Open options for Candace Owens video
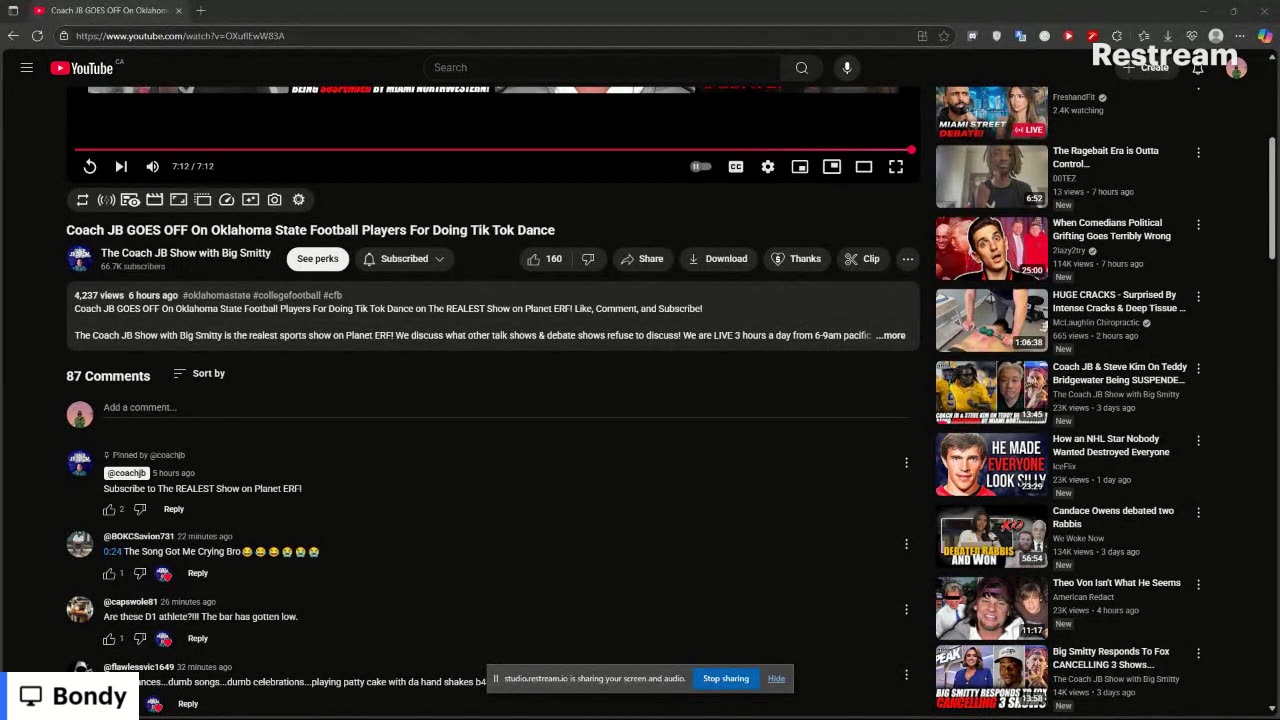 coord(1198,513)
